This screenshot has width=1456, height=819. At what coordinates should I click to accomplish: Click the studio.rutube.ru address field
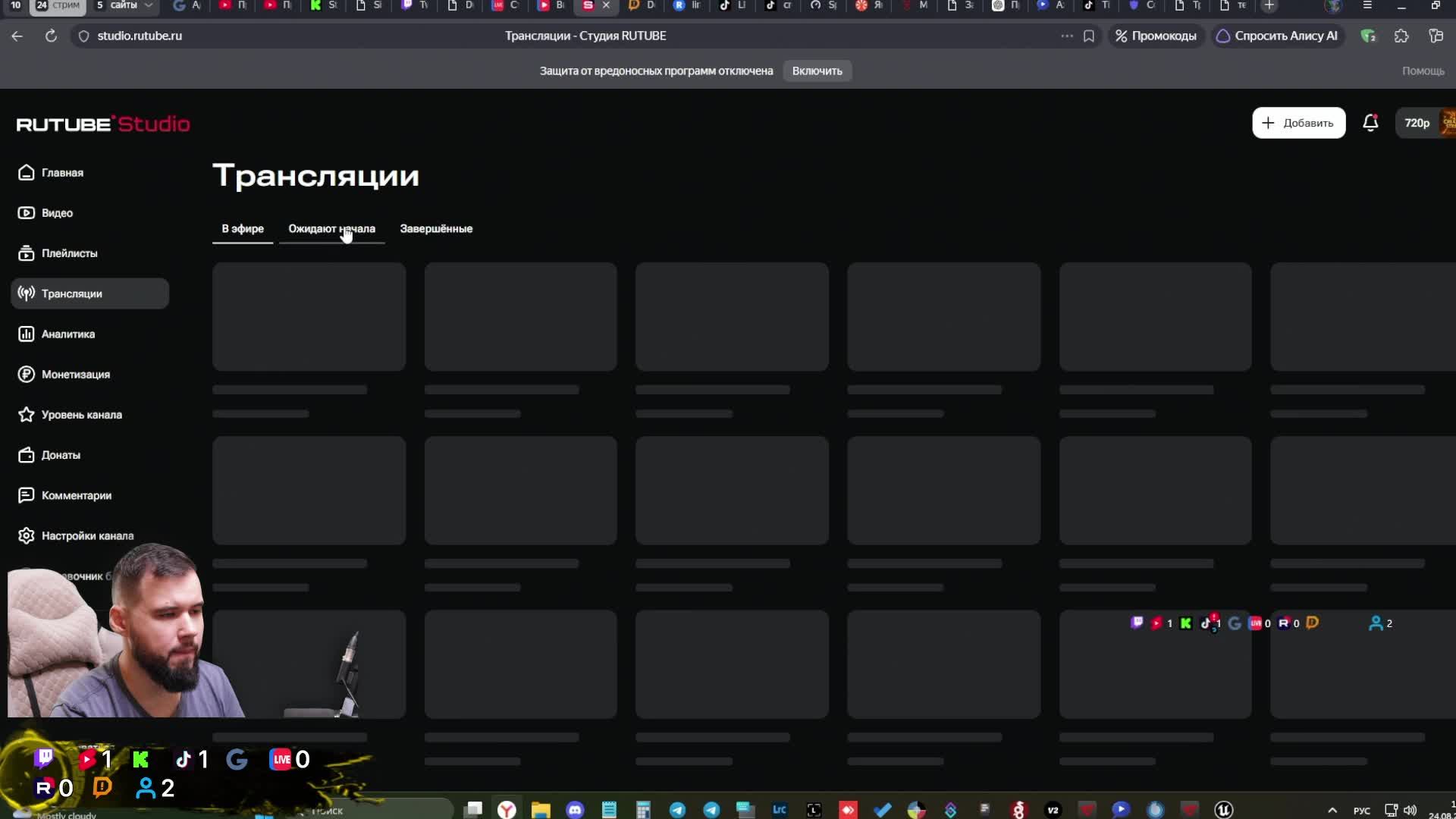pos(140,36)
